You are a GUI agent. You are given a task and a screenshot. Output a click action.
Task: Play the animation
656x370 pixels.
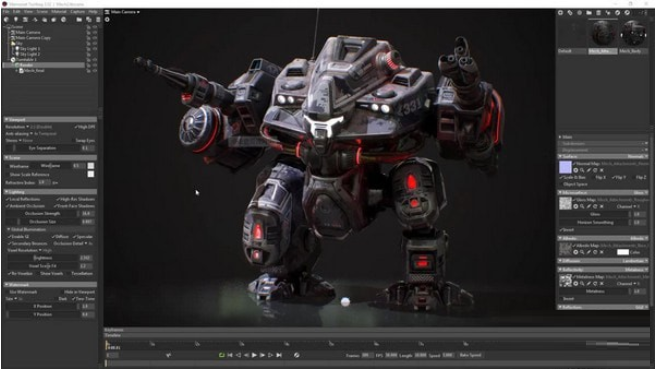point(254,355)
